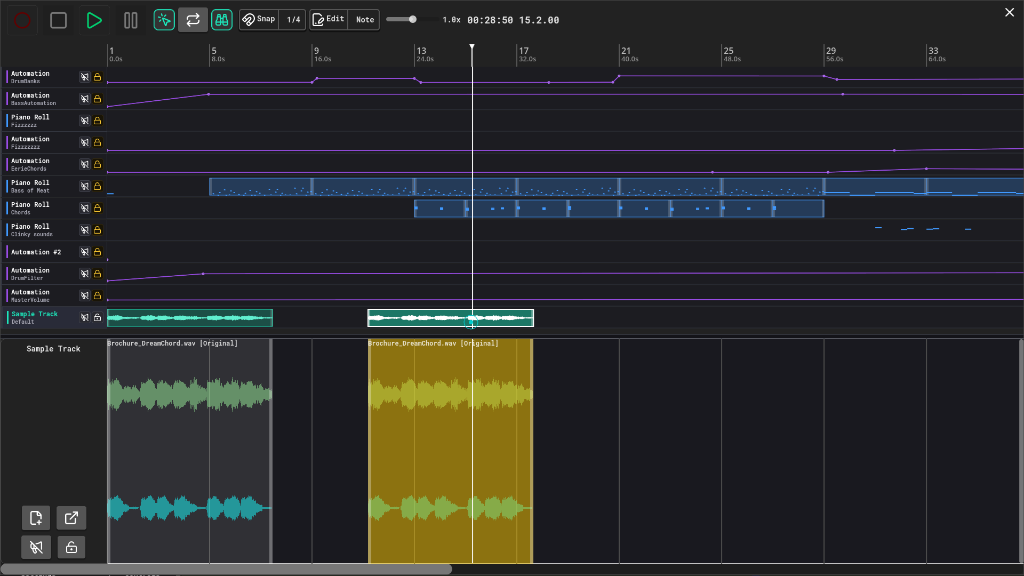Toggle the binoculars follow-playhead icon
This screenshot has height=576, width=1024.
(x=222, y=20)
